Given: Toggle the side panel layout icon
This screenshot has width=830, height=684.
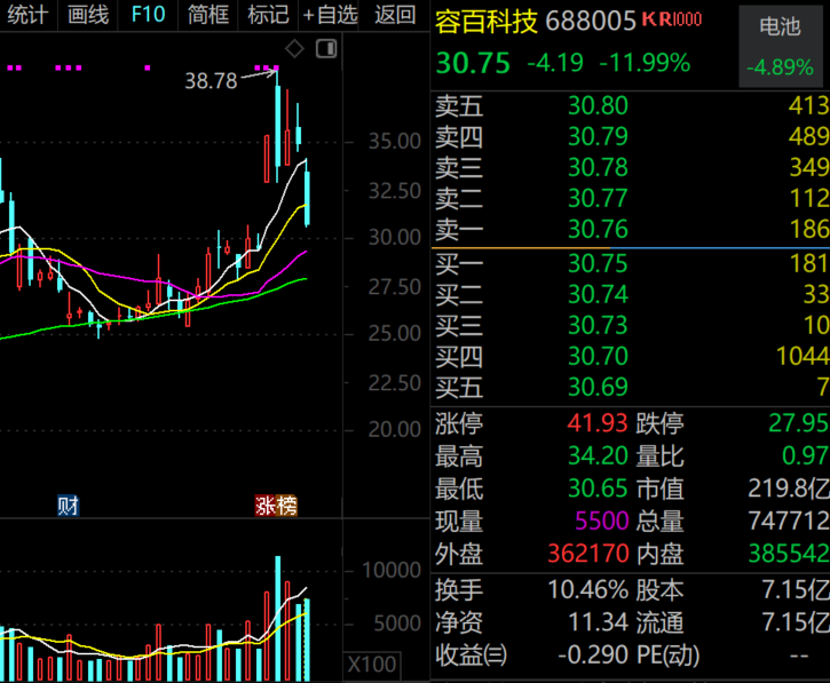Looking at the screenshot, I should (x=326, y=49).
